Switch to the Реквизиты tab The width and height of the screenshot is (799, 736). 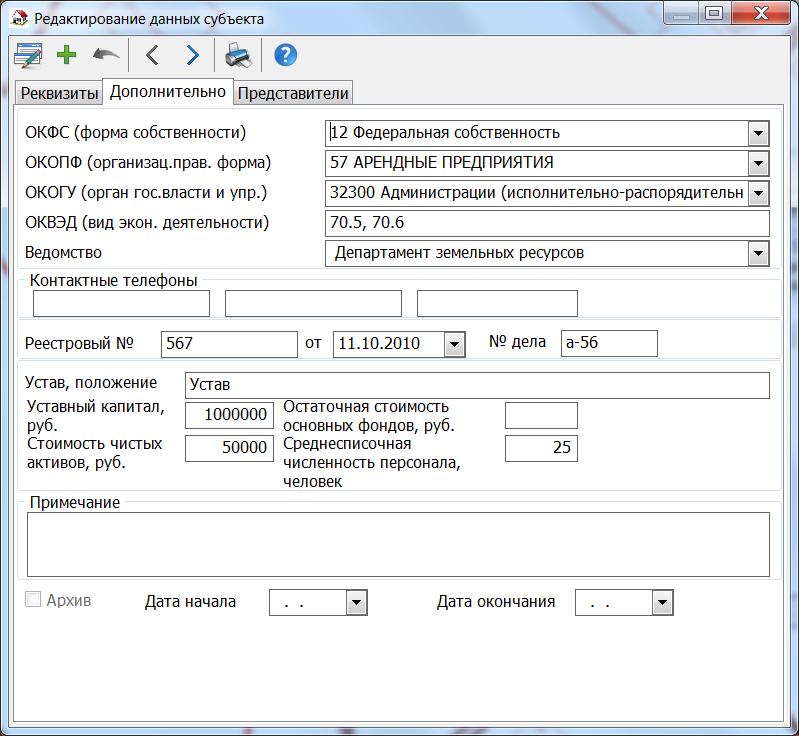click(59, 93)
